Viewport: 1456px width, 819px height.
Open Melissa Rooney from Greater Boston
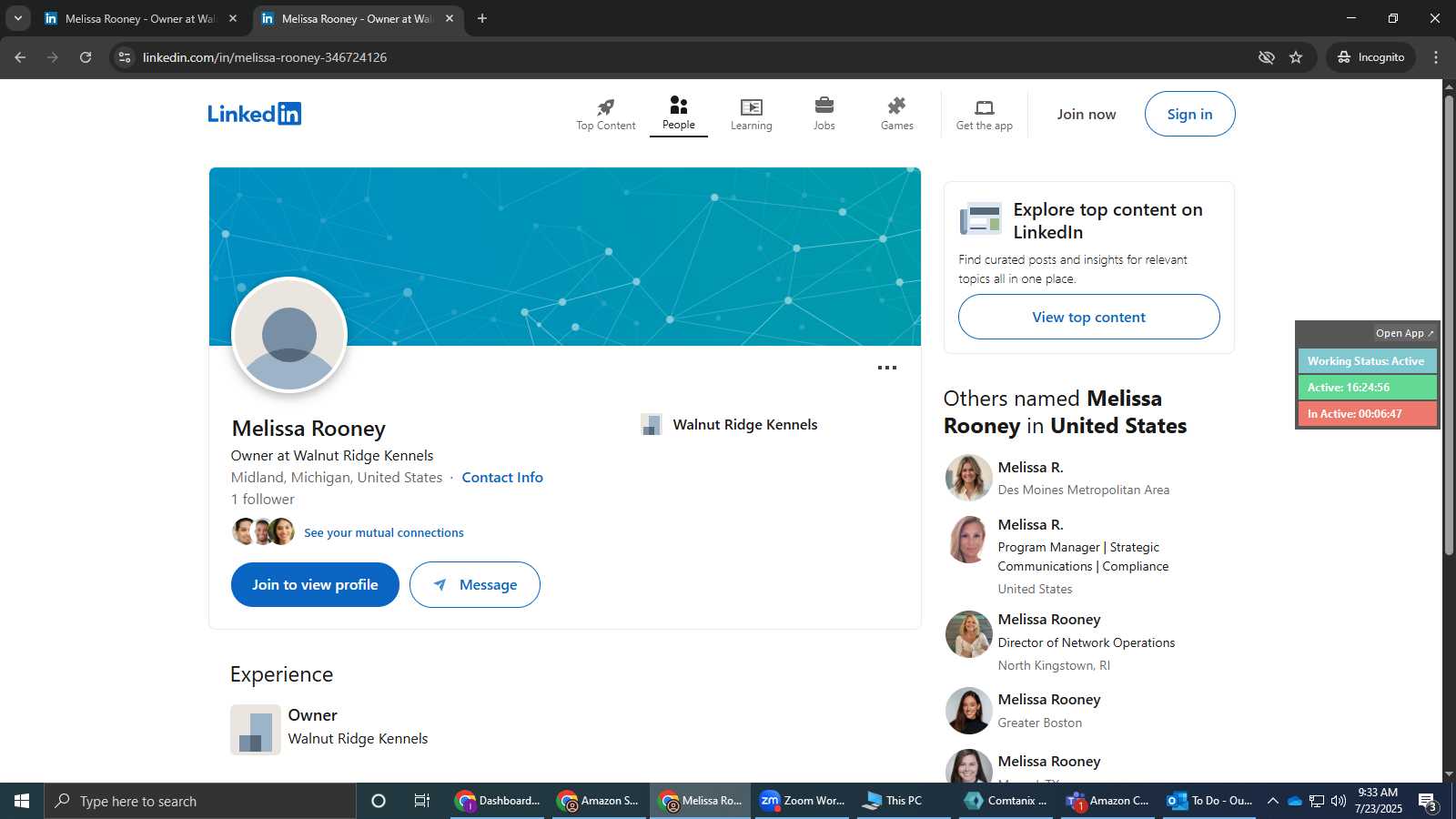point(1049,699)
